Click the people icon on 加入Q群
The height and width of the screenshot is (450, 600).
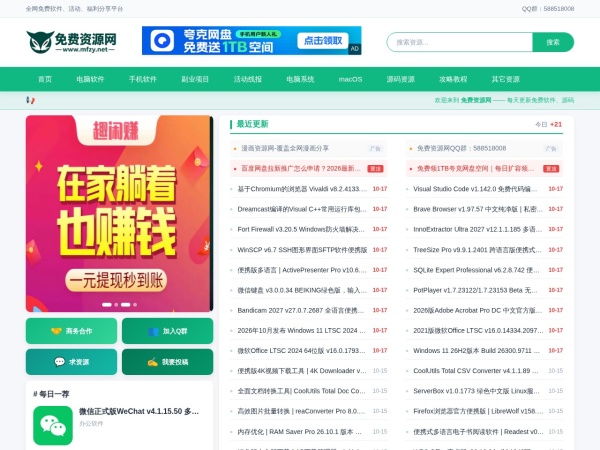[153, 331]
